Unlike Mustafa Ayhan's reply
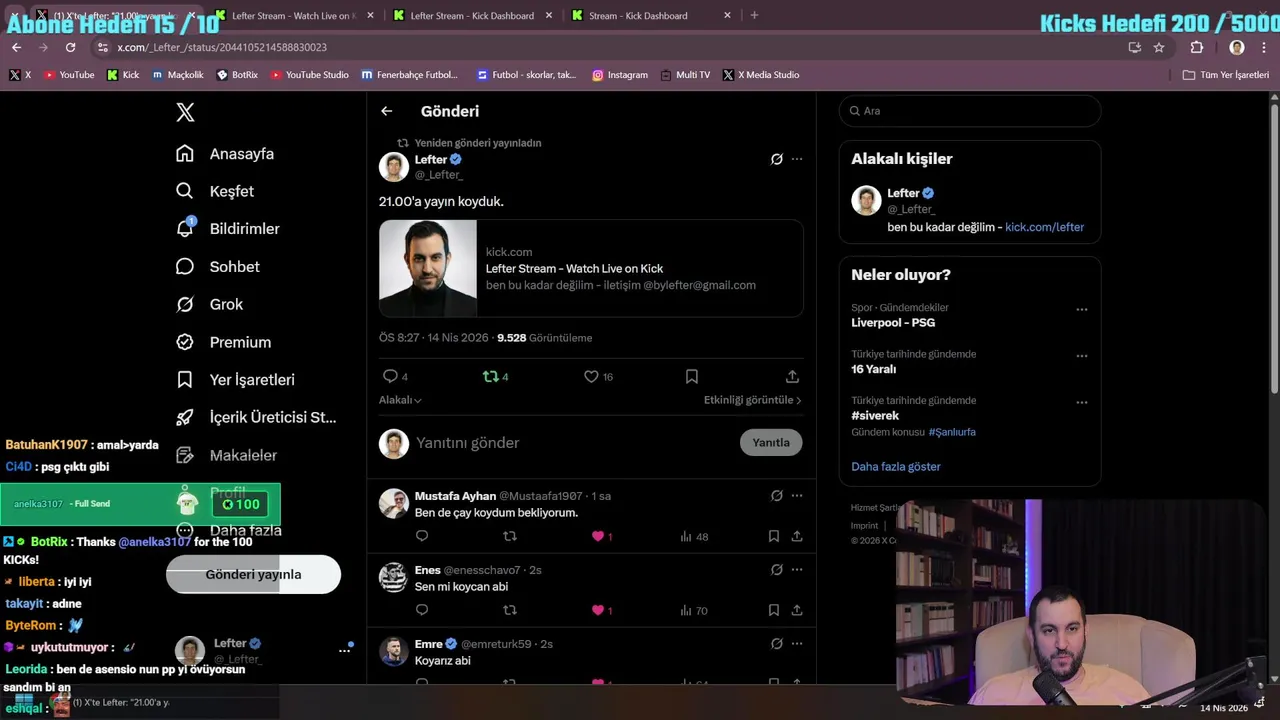The image size is (1280, 720). pos(598,537)
